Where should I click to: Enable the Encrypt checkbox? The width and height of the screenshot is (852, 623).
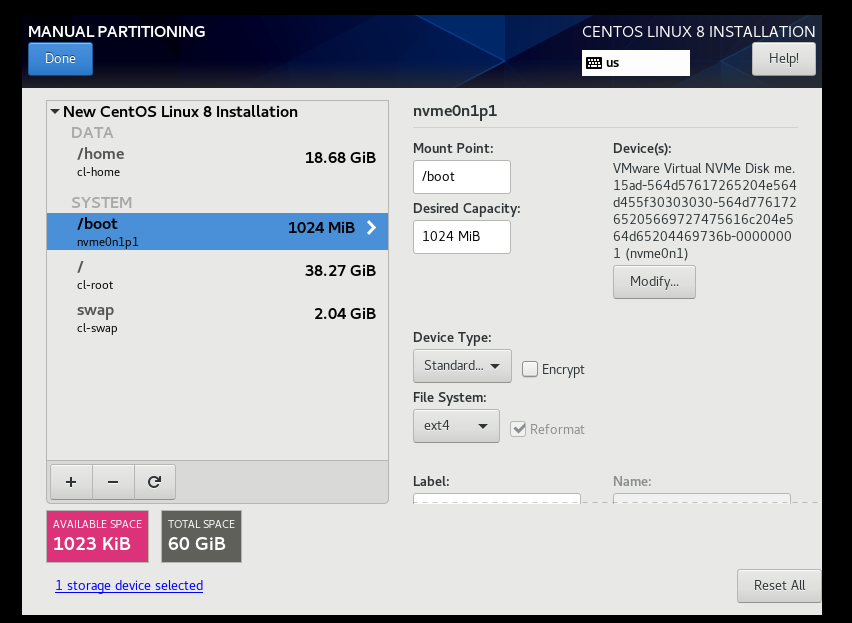click(x=530, y=369)
